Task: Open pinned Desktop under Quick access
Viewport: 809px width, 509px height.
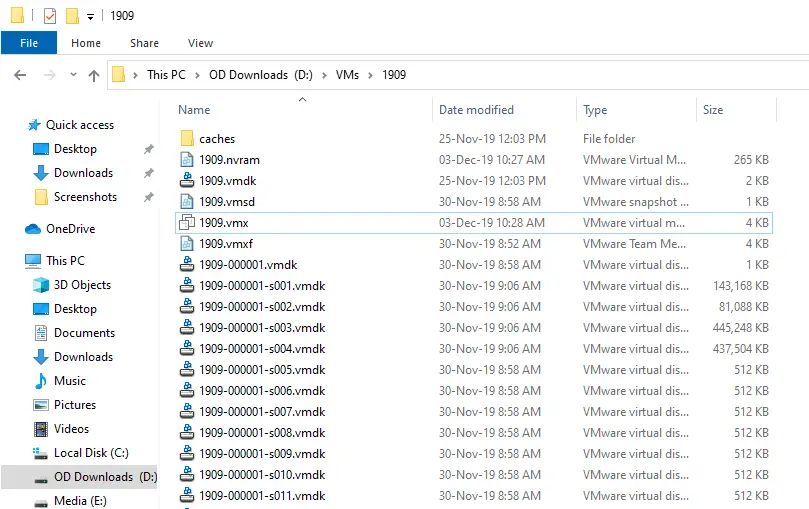Action: [x=75, y=149]
